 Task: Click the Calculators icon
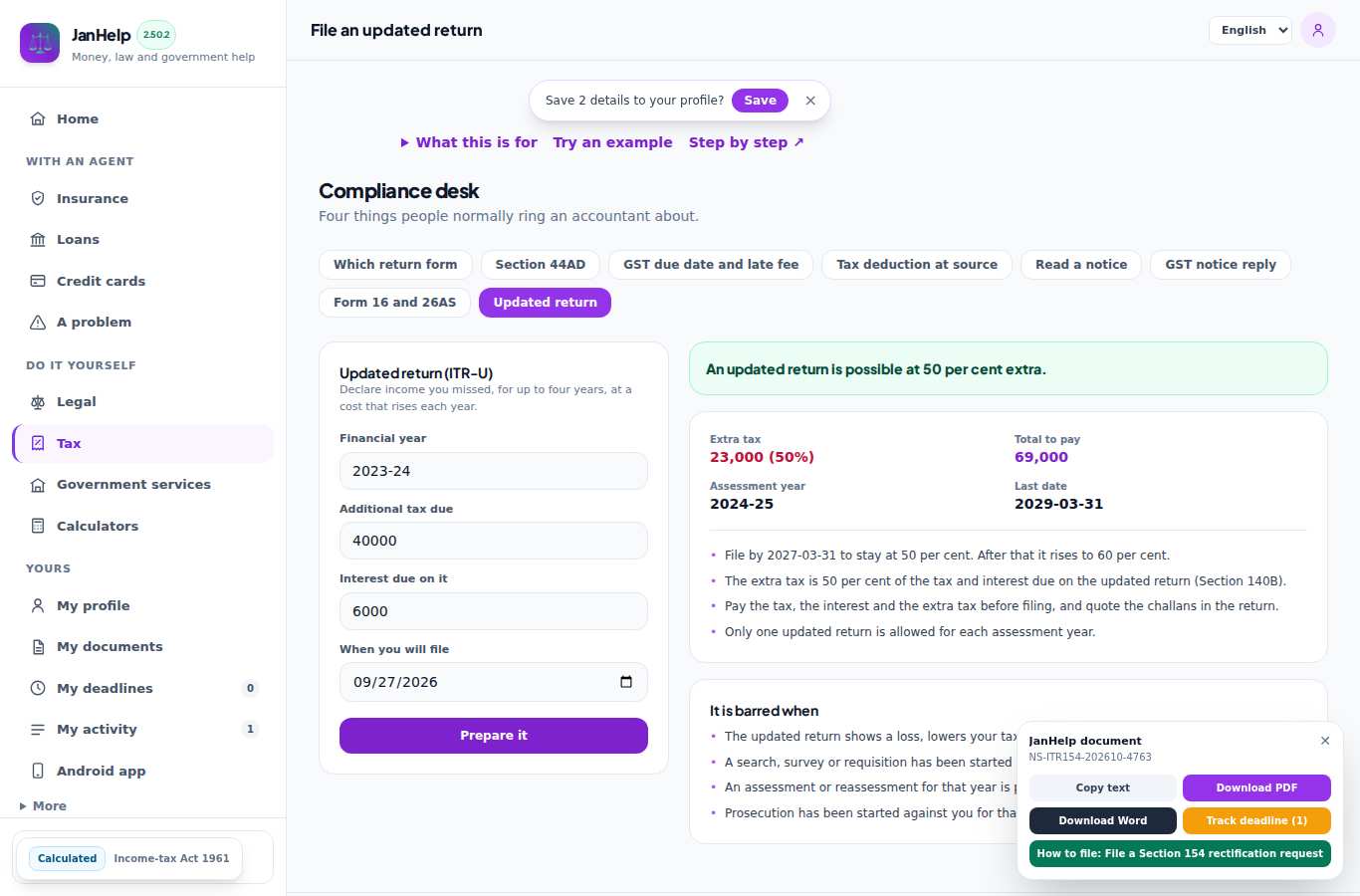point(38,526)
